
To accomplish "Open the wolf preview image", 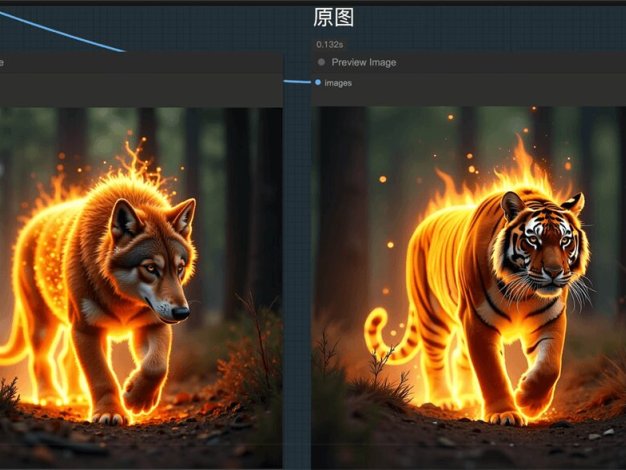I will click(141, 287).
